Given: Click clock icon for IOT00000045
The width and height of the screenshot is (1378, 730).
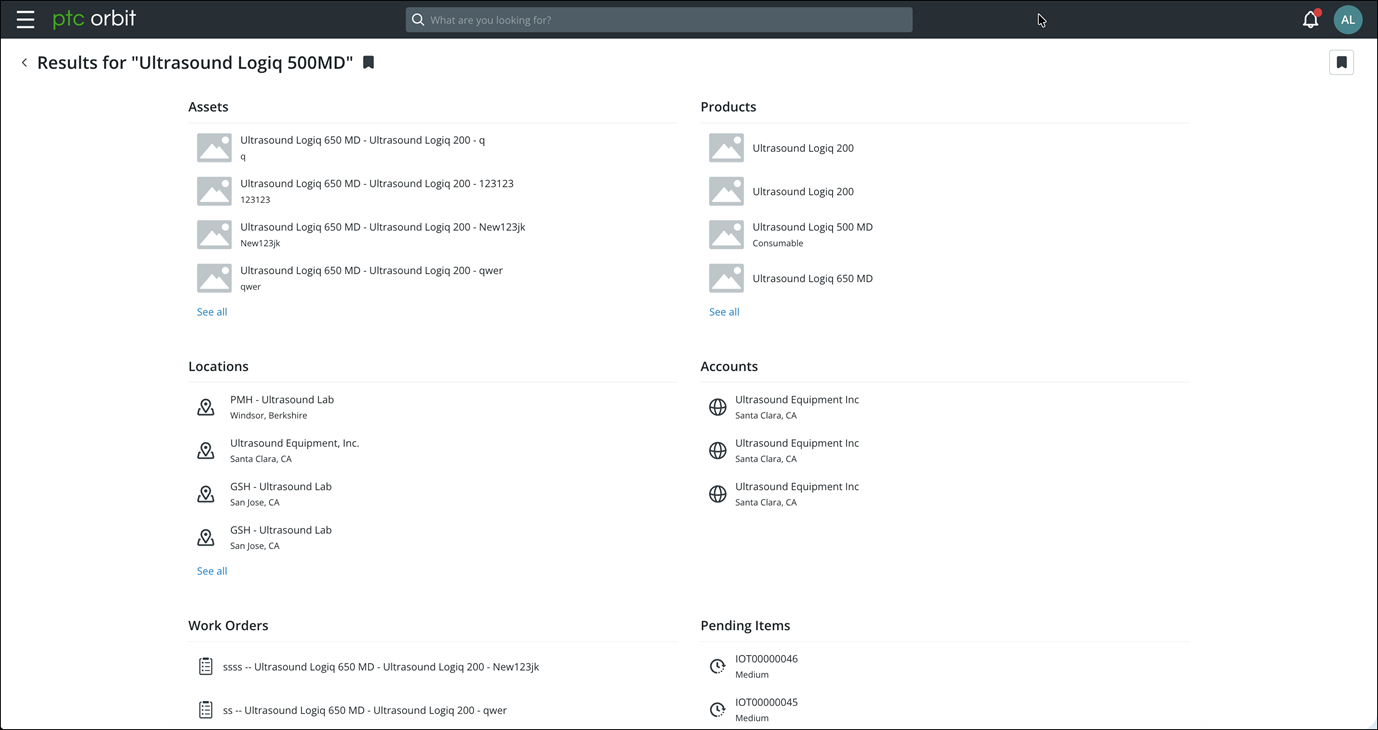Looking at the screenshot, I should 717,710.
